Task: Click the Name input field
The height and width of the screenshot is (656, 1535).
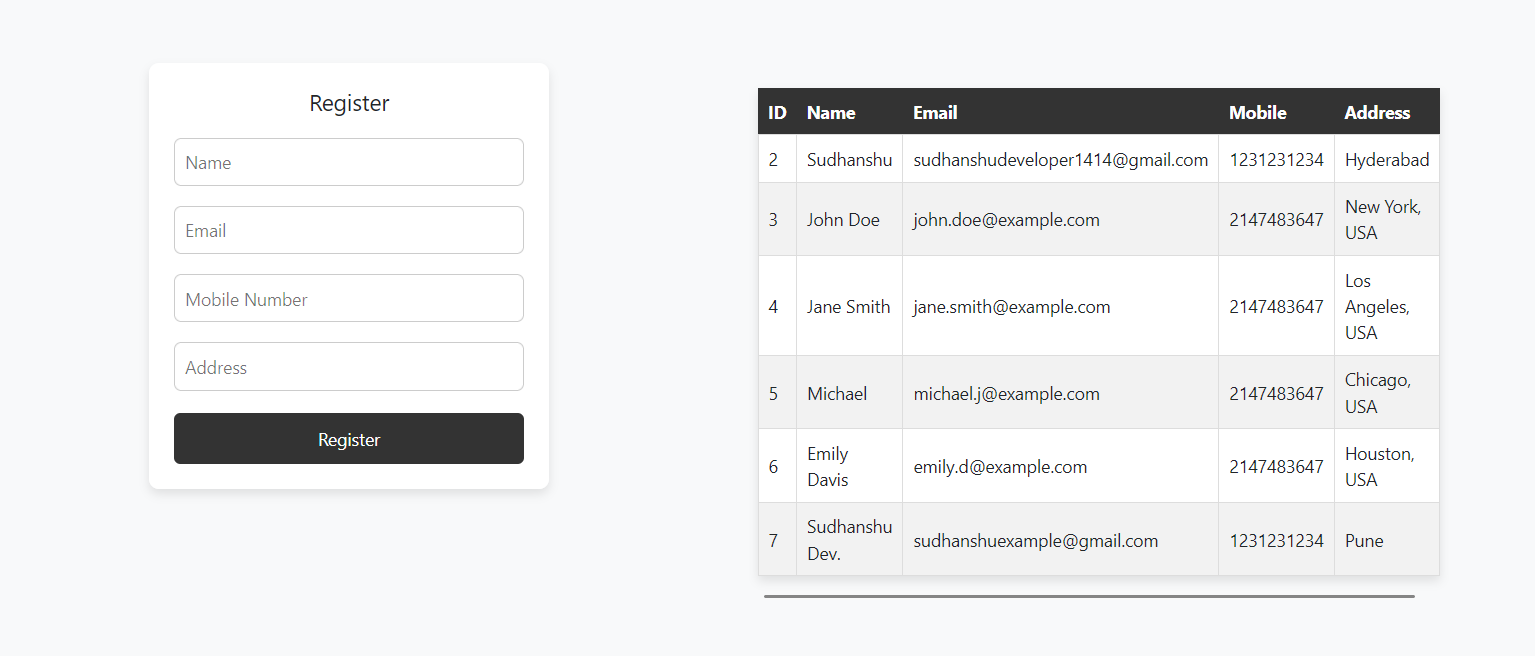Action: click(349, 162)
